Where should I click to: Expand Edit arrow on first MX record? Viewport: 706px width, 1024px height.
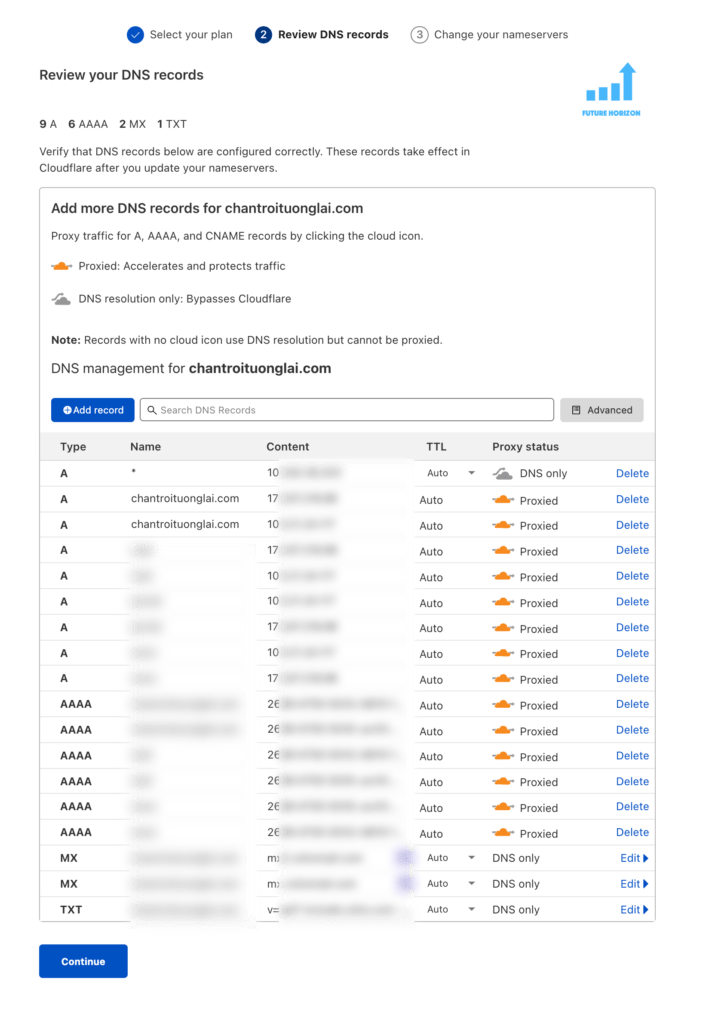[645, 858]
